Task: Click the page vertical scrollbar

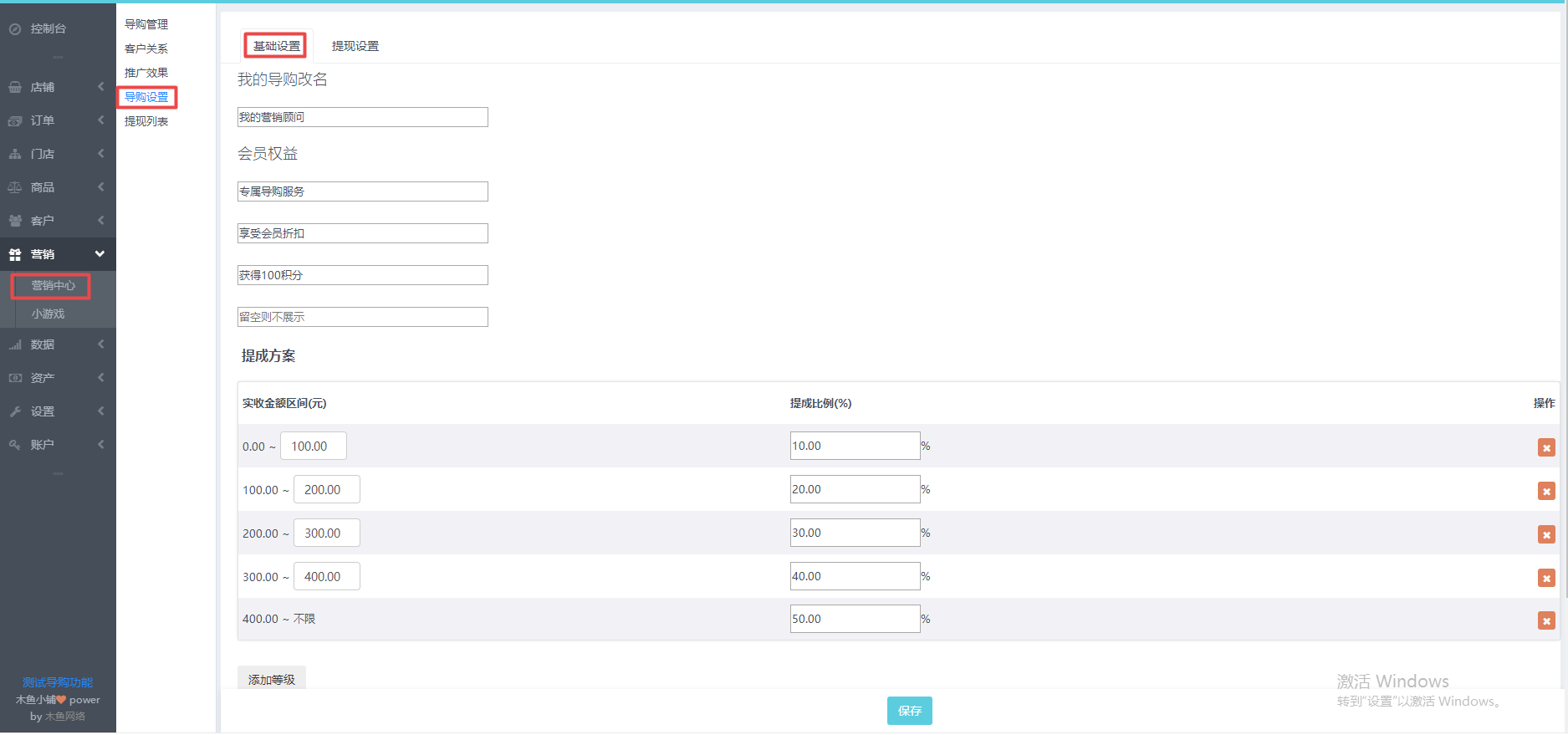Action: pyautogui.click(x=1565, y=301)
